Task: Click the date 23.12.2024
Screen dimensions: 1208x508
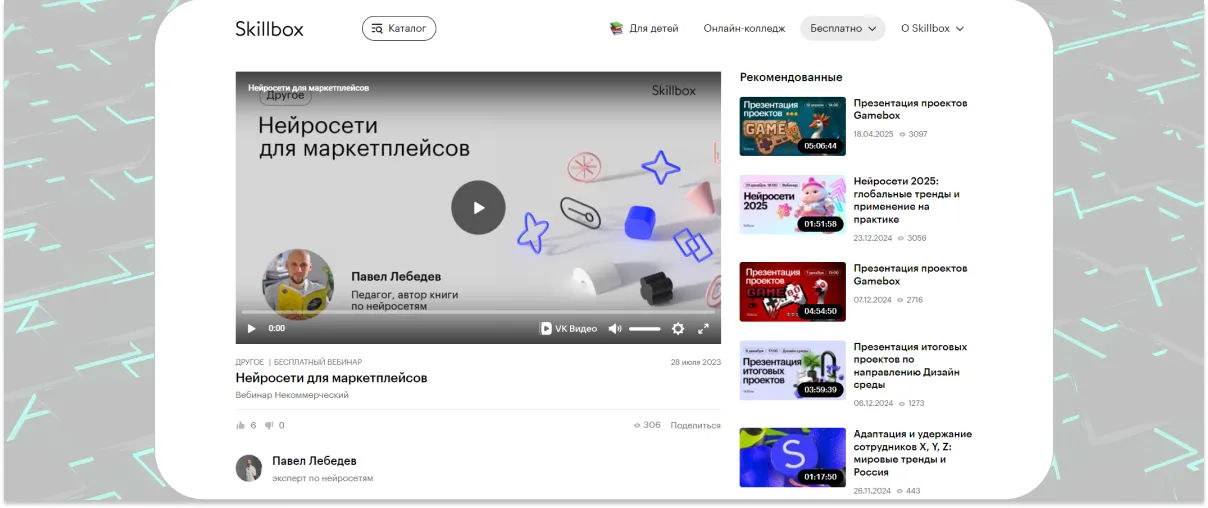Action: tap(872, 238)
